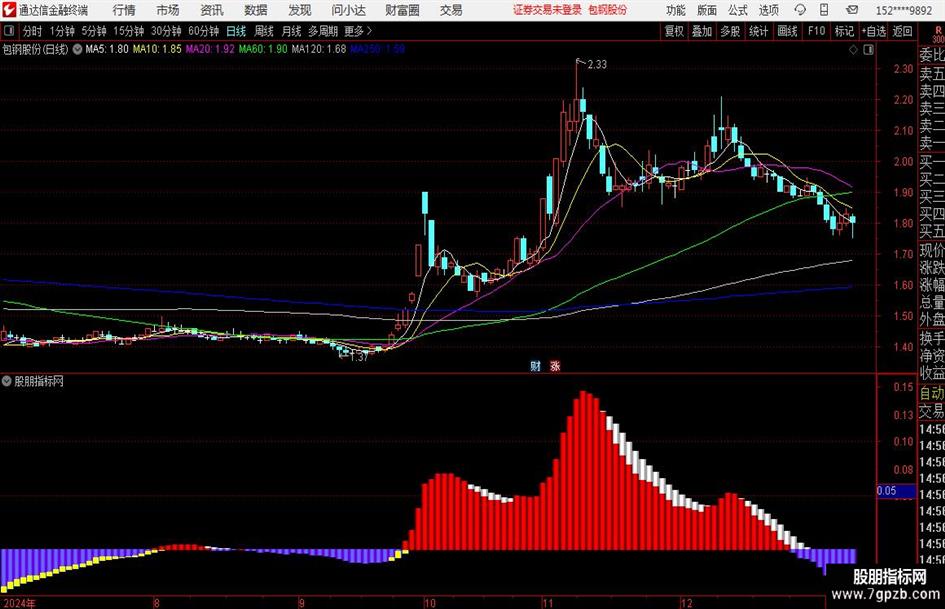The image size is (945, 609).
Task: Click the 统计 statistics button
Action: 758,31
